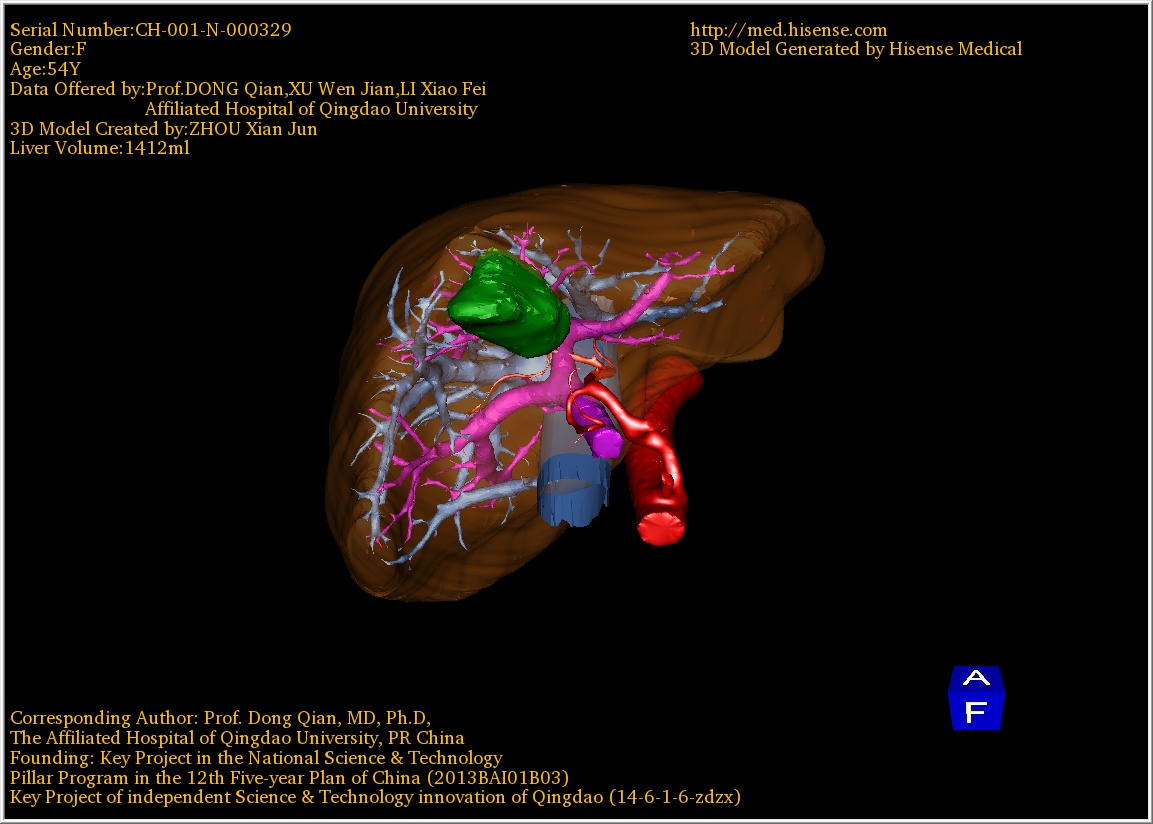Click '3D Model Generated by Hisense Medical' text
The width and height of the screenshot is (1153, 824).
click(856, 49)
